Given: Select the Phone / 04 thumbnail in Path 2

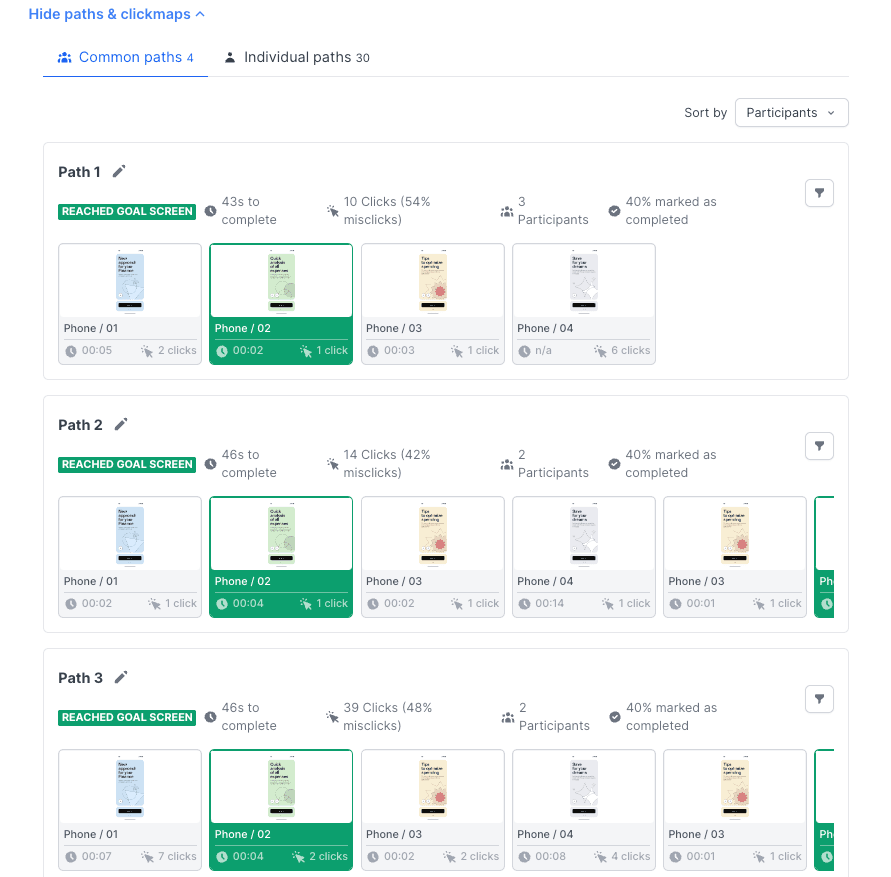Looking at the screenshot, I should [x=583, y=533].
